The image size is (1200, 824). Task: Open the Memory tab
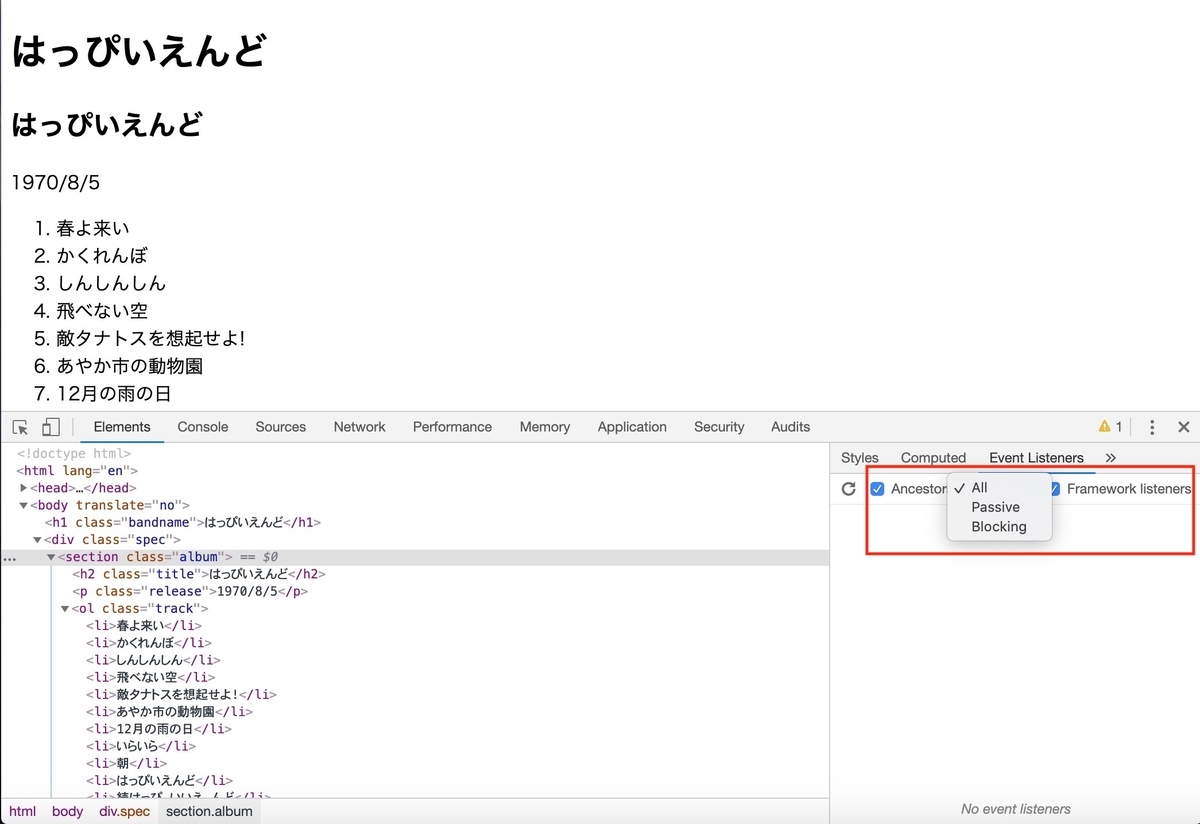tap(545, 427)
